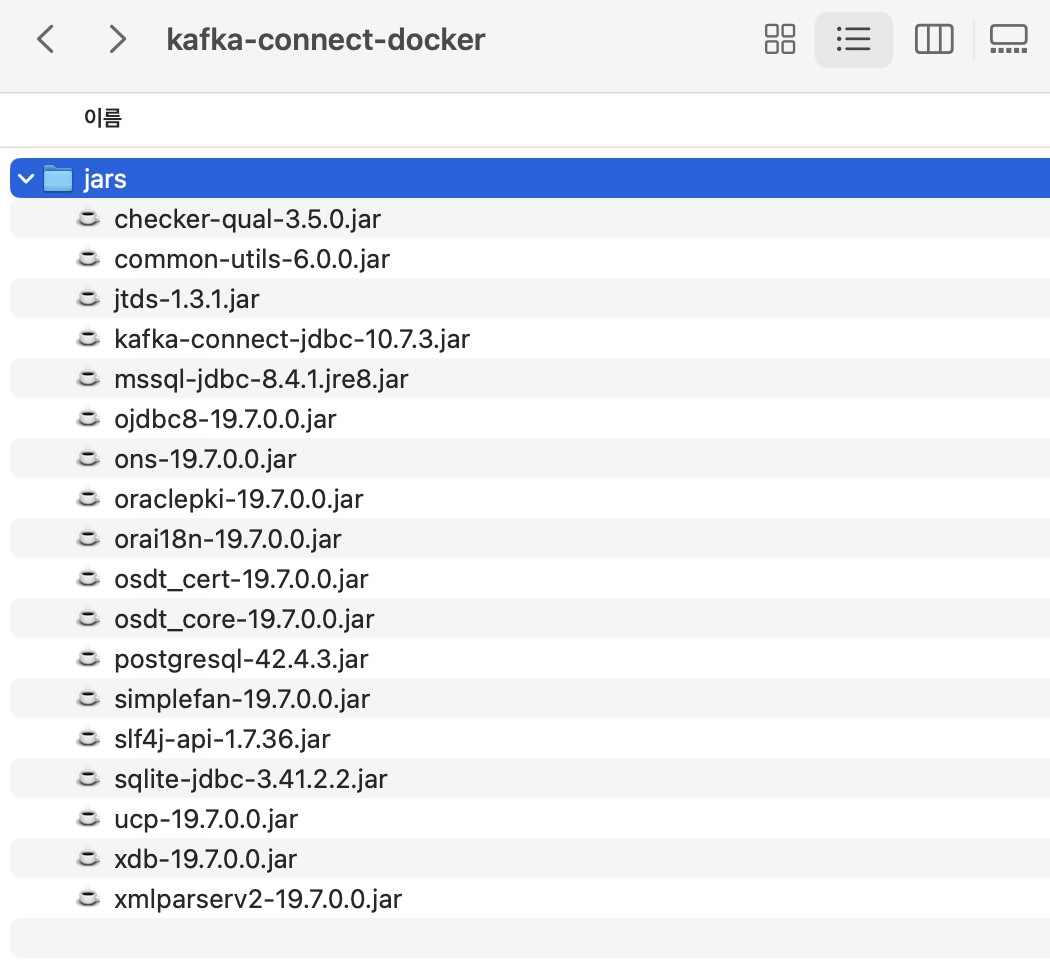Click the jtds-1.3.1.jar file icon
Screen dimensions: 1050x964
coord(88,298)
